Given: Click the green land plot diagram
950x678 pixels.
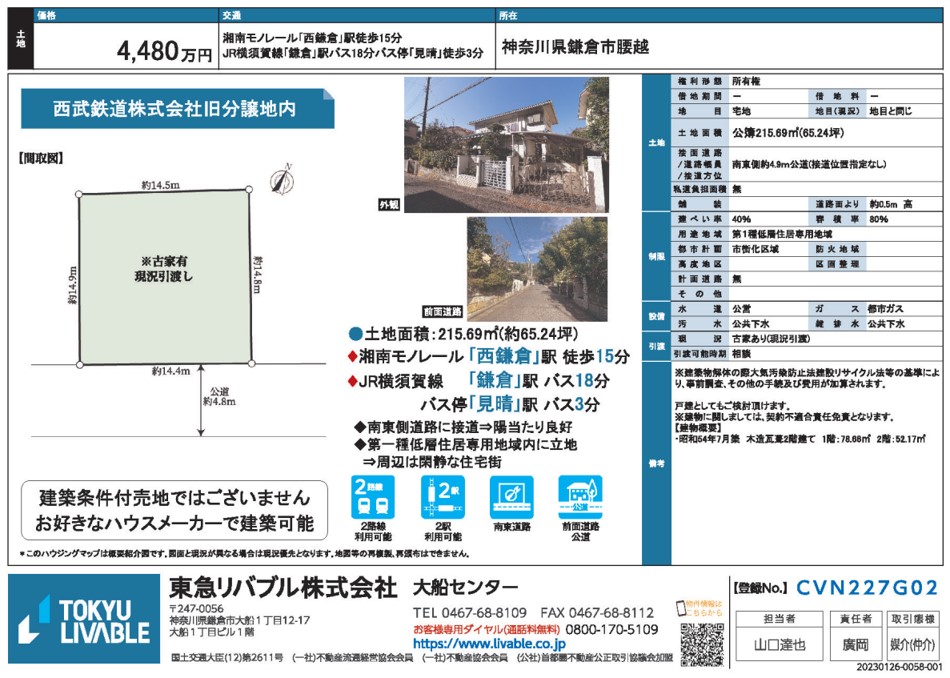Looking at the screenshot, I should (x=165, y=275).
